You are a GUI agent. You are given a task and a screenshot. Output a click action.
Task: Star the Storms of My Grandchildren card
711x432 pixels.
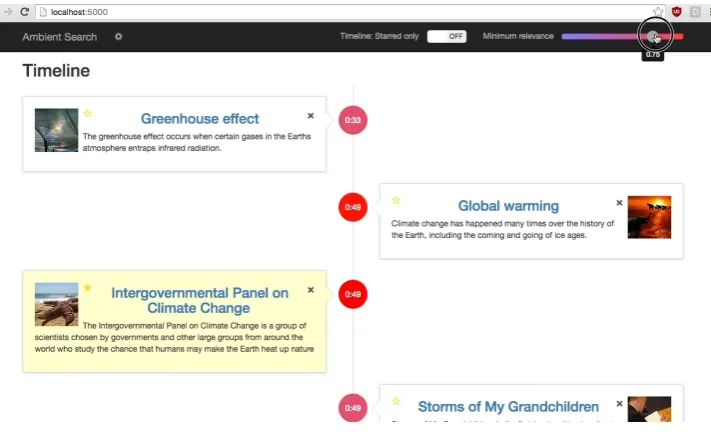(396, 401)
